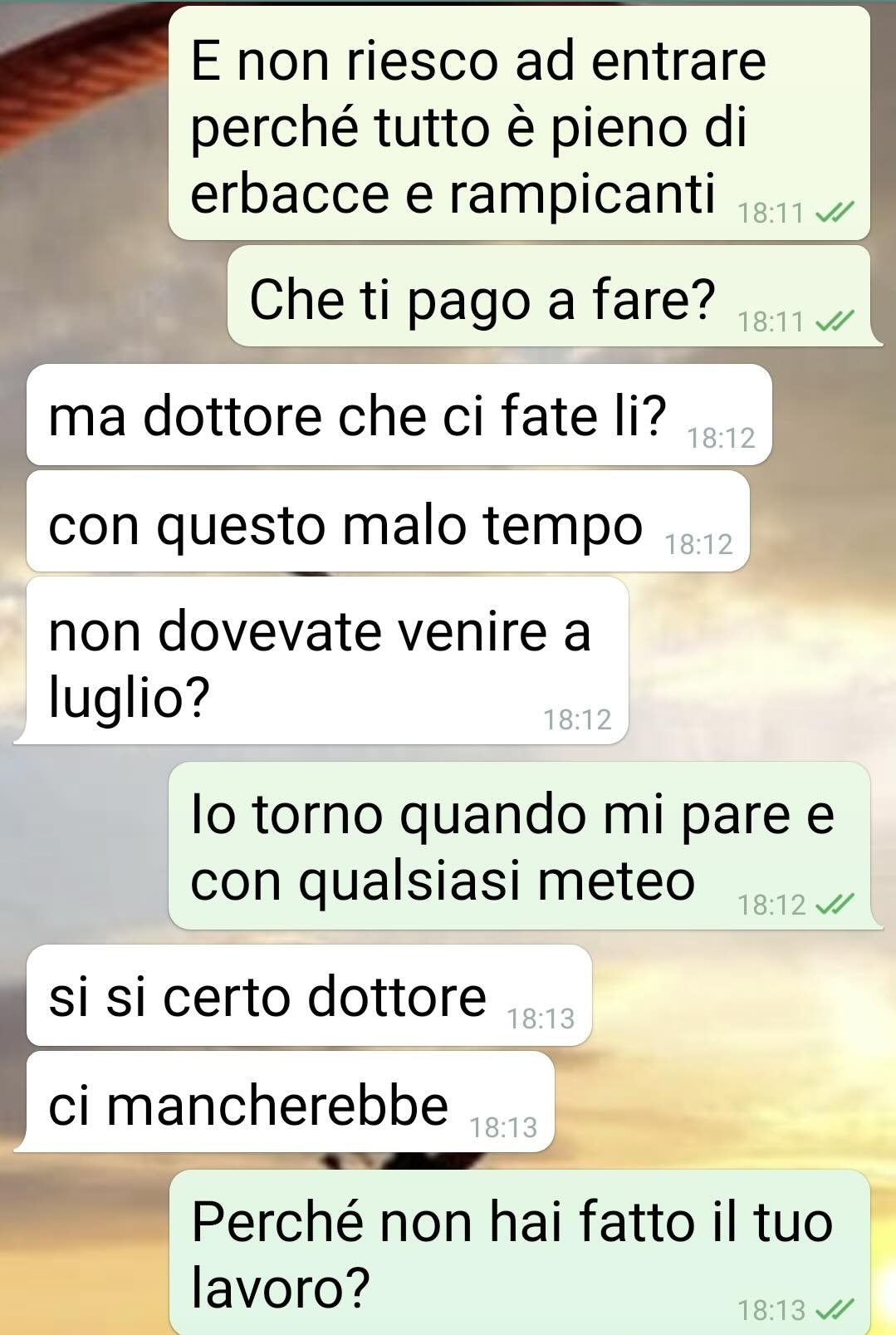This screenshot has width=896, height=1335.
Task: Click read checkmarks on 'Perché non hai fatto' message
Action: (x=835, y=1310)
